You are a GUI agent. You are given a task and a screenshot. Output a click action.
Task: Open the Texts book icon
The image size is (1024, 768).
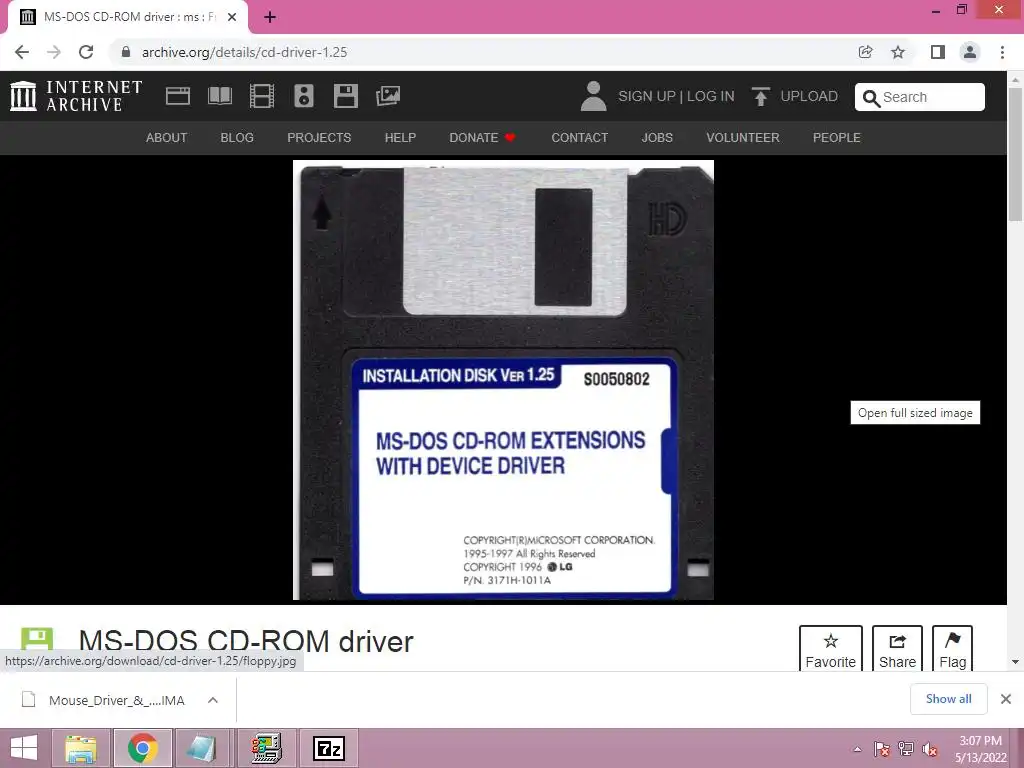click(x=219, y=96)
